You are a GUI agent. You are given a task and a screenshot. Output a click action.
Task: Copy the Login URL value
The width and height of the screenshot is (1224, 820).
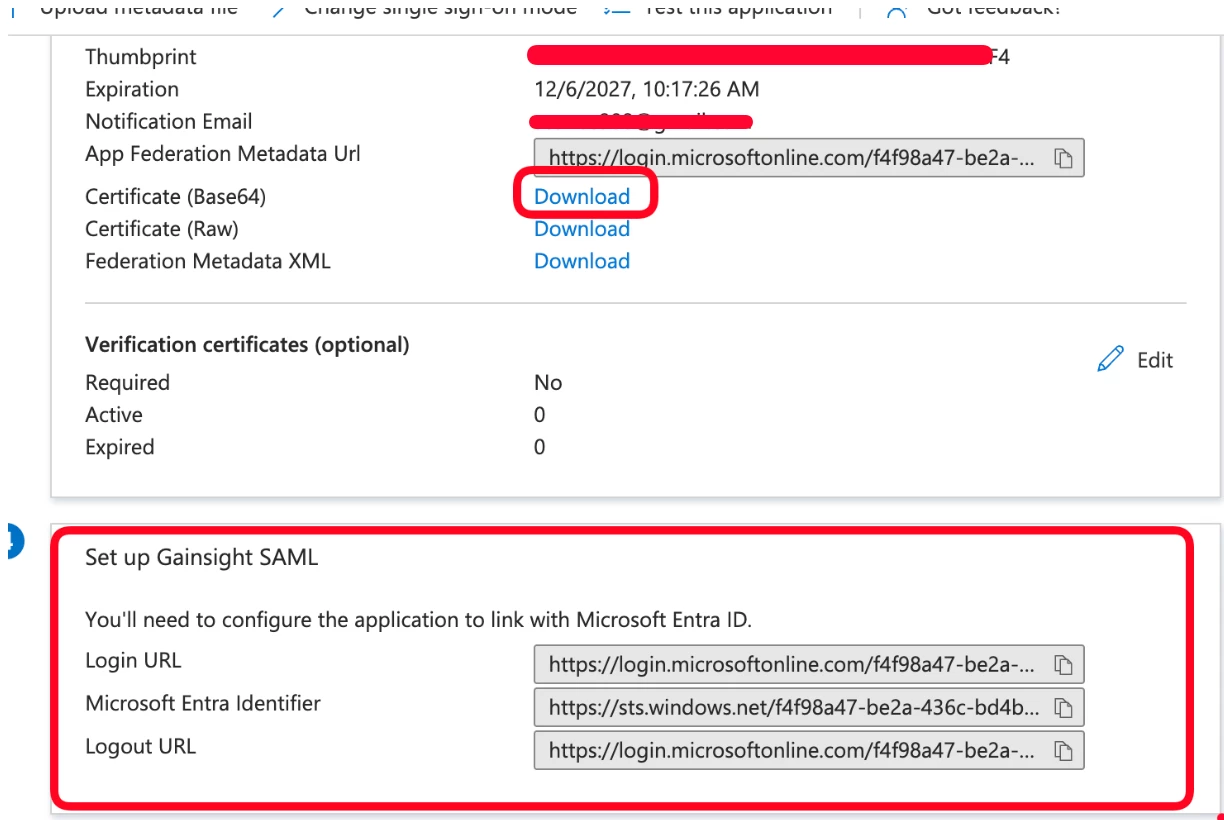[x=1064, y=665]
